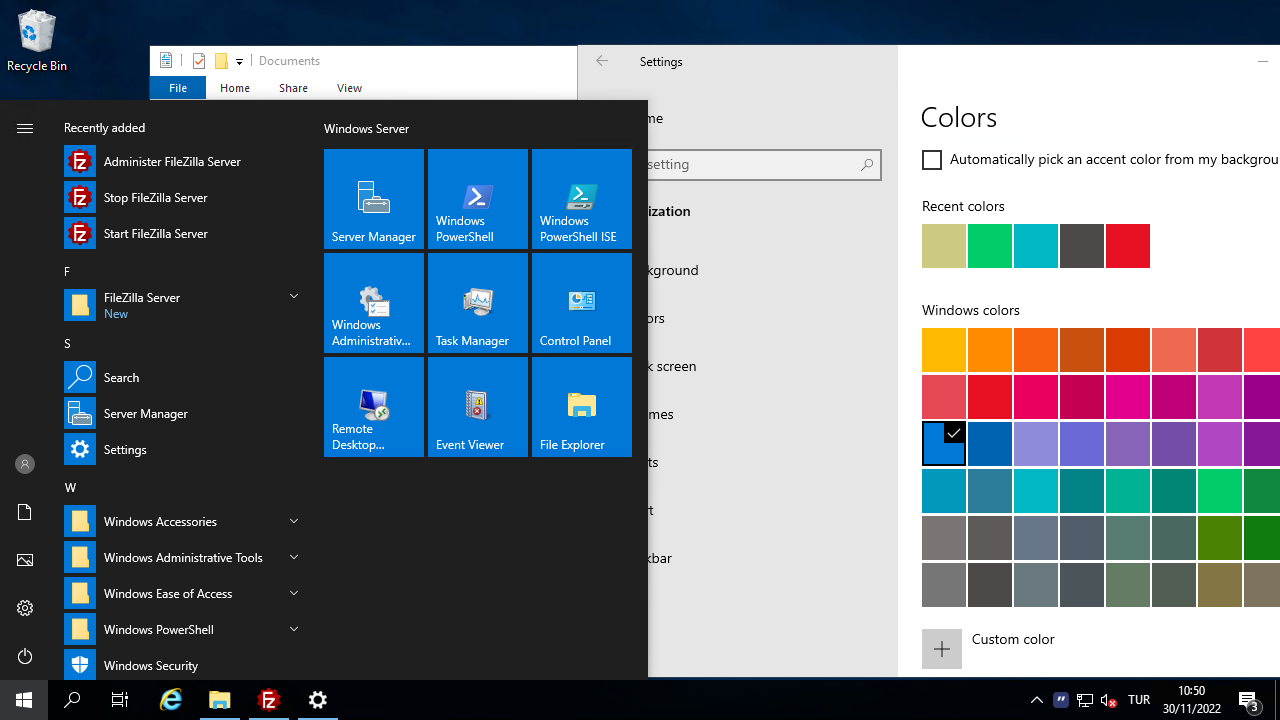This screenshot has width=1280, height=720.
Task: Select the red recent color swatch
Action: coord(1128,246)
